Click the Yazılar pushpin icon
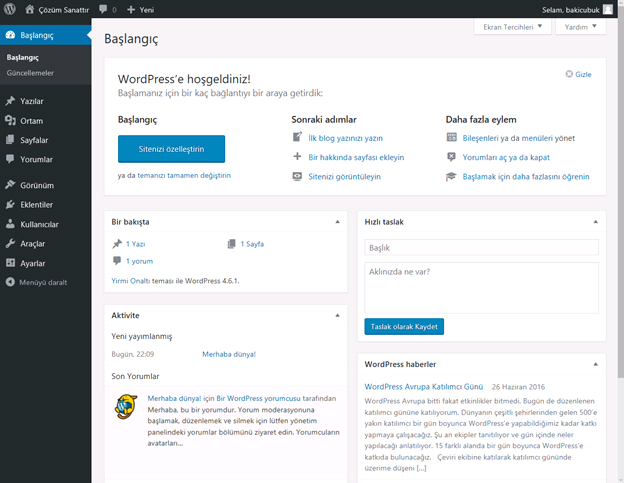The height and width of the screenshot is (483, 624). click(x=10, y=101)
